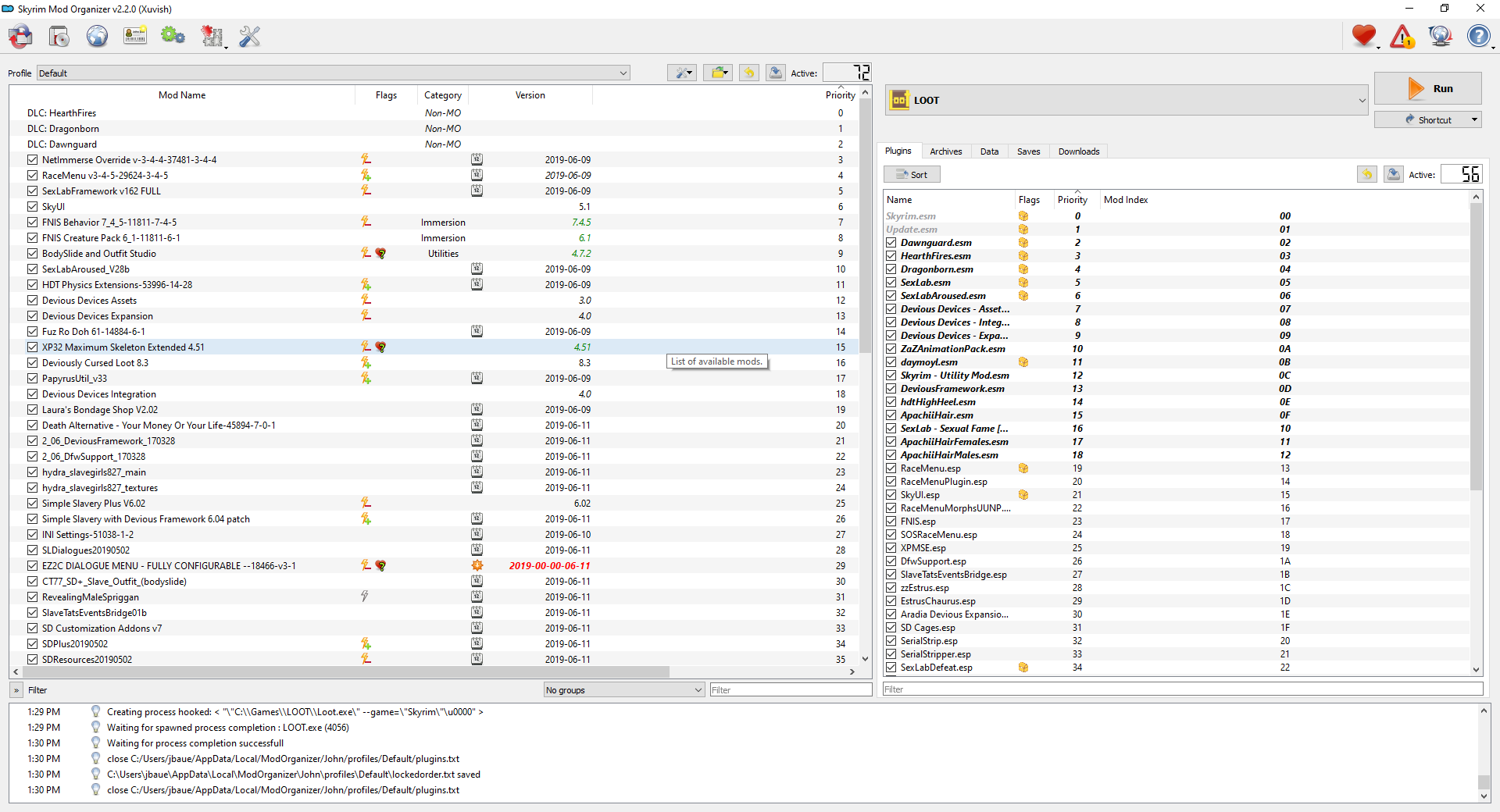This screenshot has width=1500, height=812.
Task: Run the selected LOOT executable
Action: pyautogui.click(x=1428, y=88)
